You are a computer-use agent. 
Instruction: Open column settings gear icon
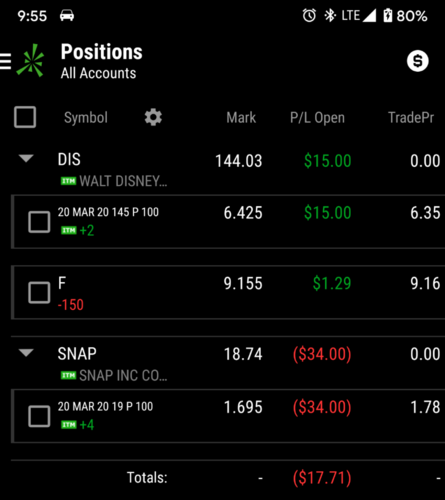point(153,117)
